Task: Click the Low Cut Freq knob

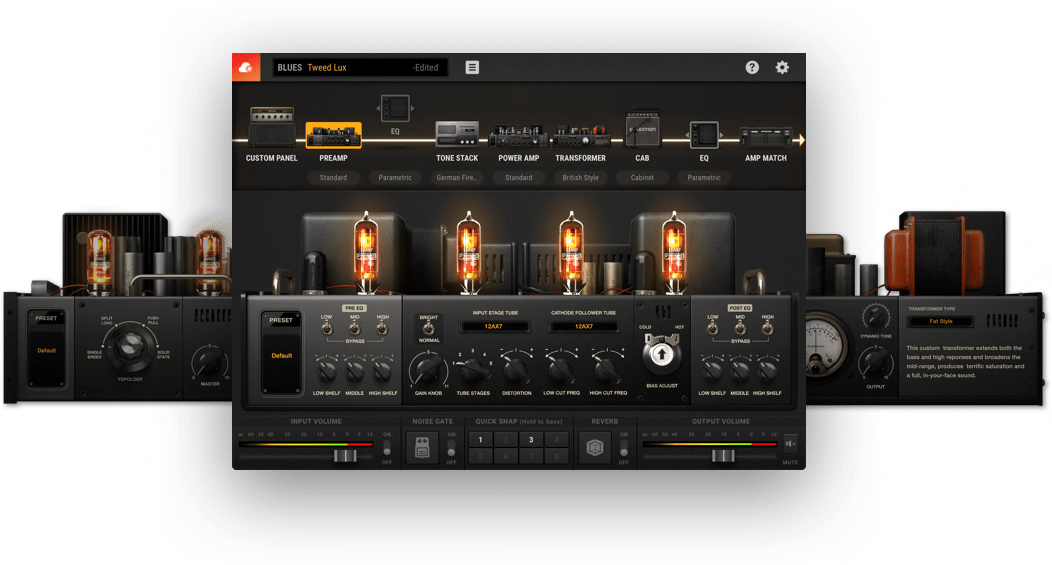Action: (x=561, y=369)
